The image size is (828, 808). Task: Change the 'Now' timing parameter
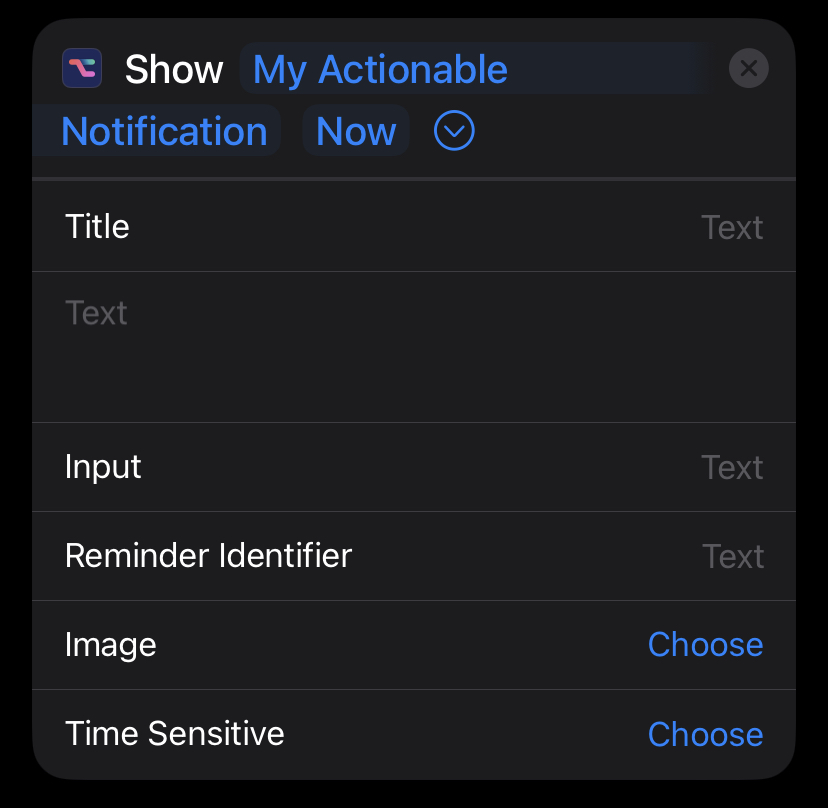tap(356, 131)
